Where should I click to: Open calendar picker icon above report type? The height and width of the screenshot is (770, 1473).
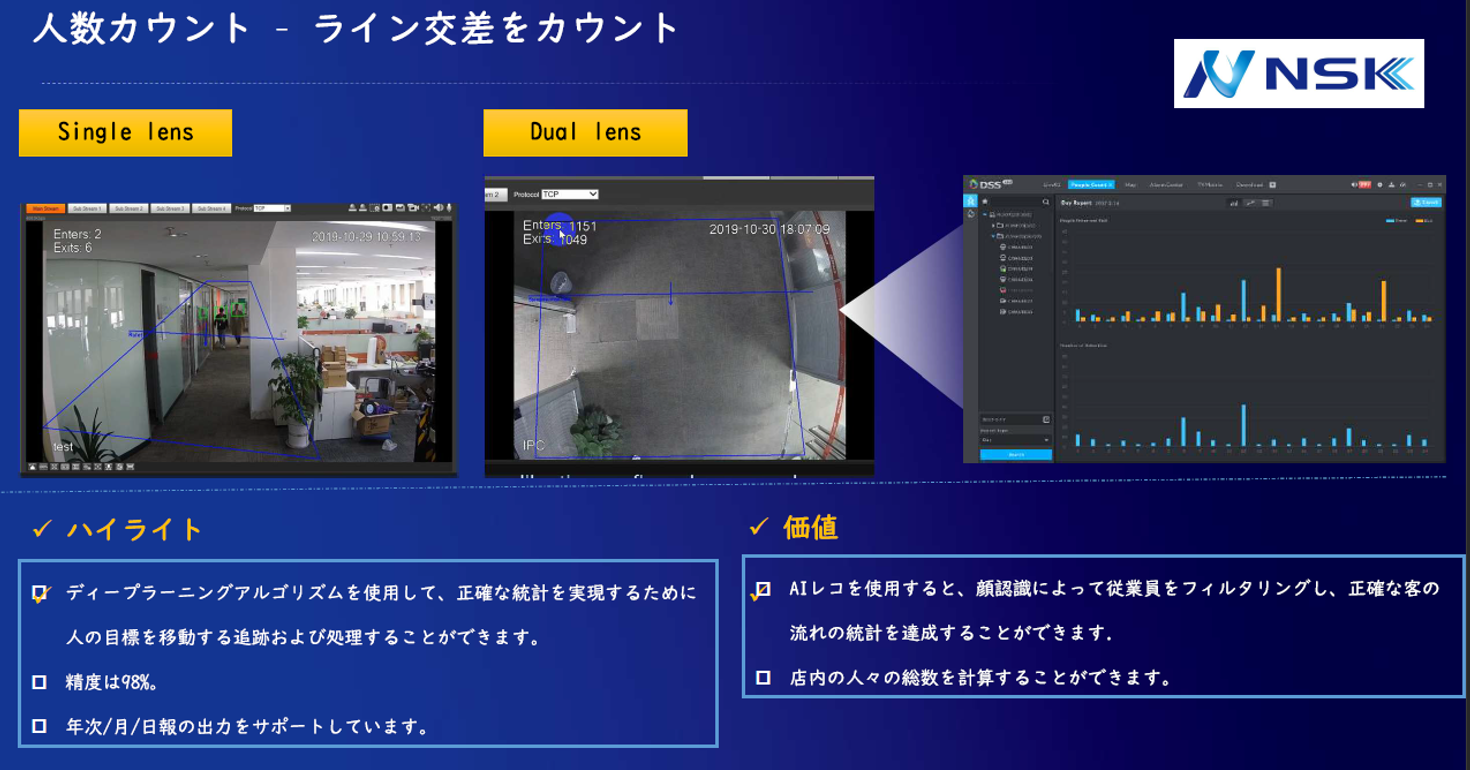(1046, 420)
